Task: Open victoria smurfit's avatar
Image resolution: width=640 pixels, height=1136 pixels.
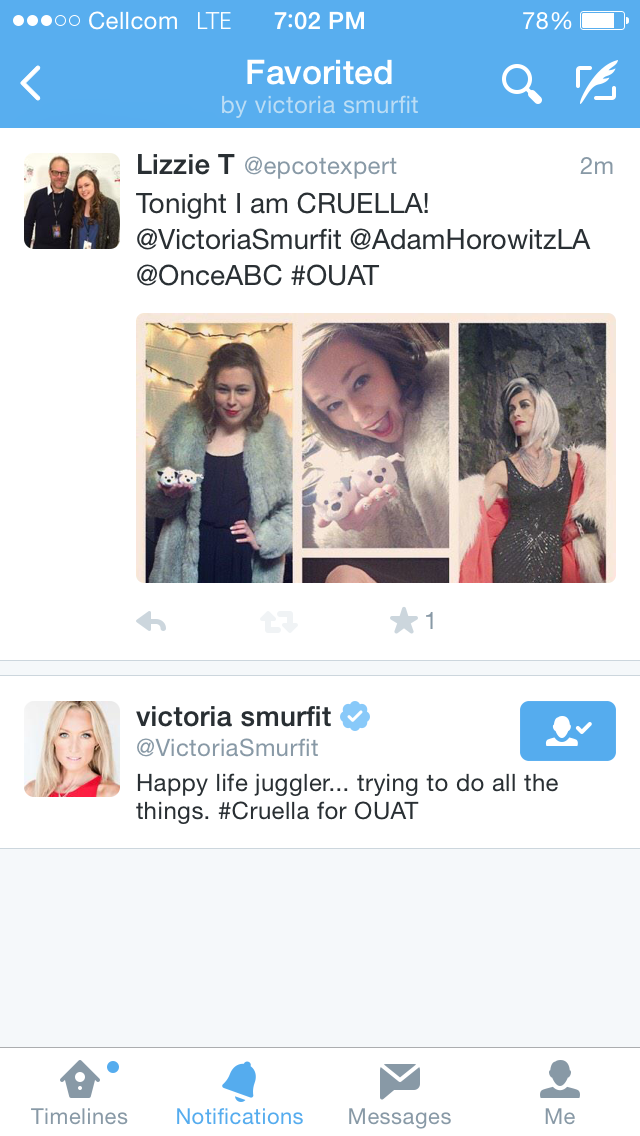Action: pyautogui.click(x=72, y=749)
